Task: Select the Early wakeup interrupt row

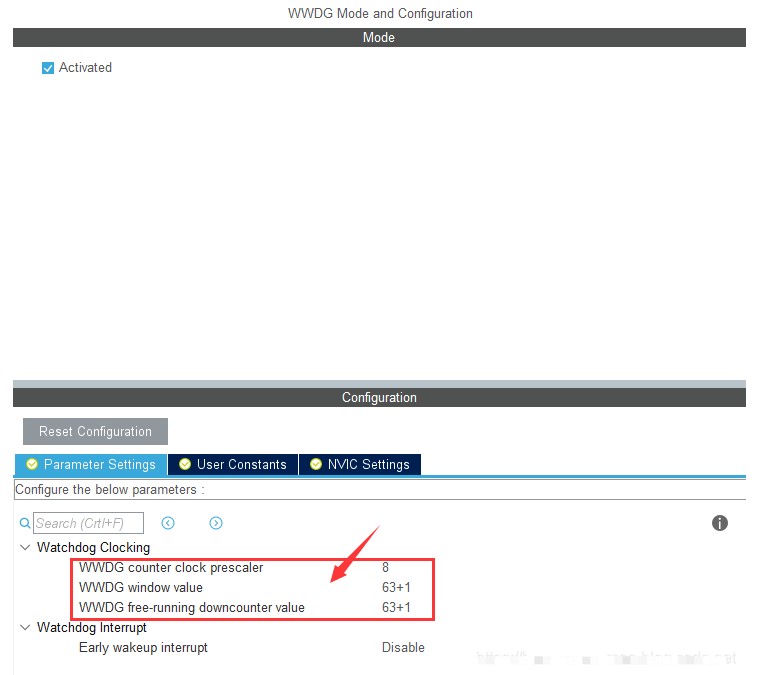Action: [x=143, y=648]
